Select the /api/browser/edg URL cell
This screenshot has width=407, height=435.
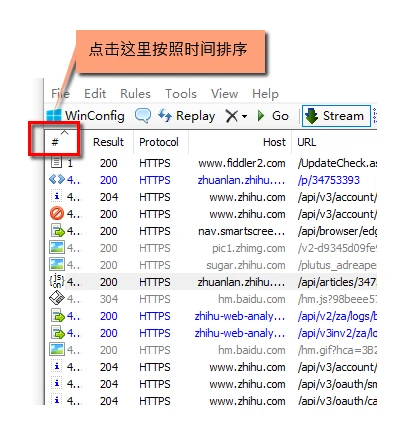coord(337,231)
